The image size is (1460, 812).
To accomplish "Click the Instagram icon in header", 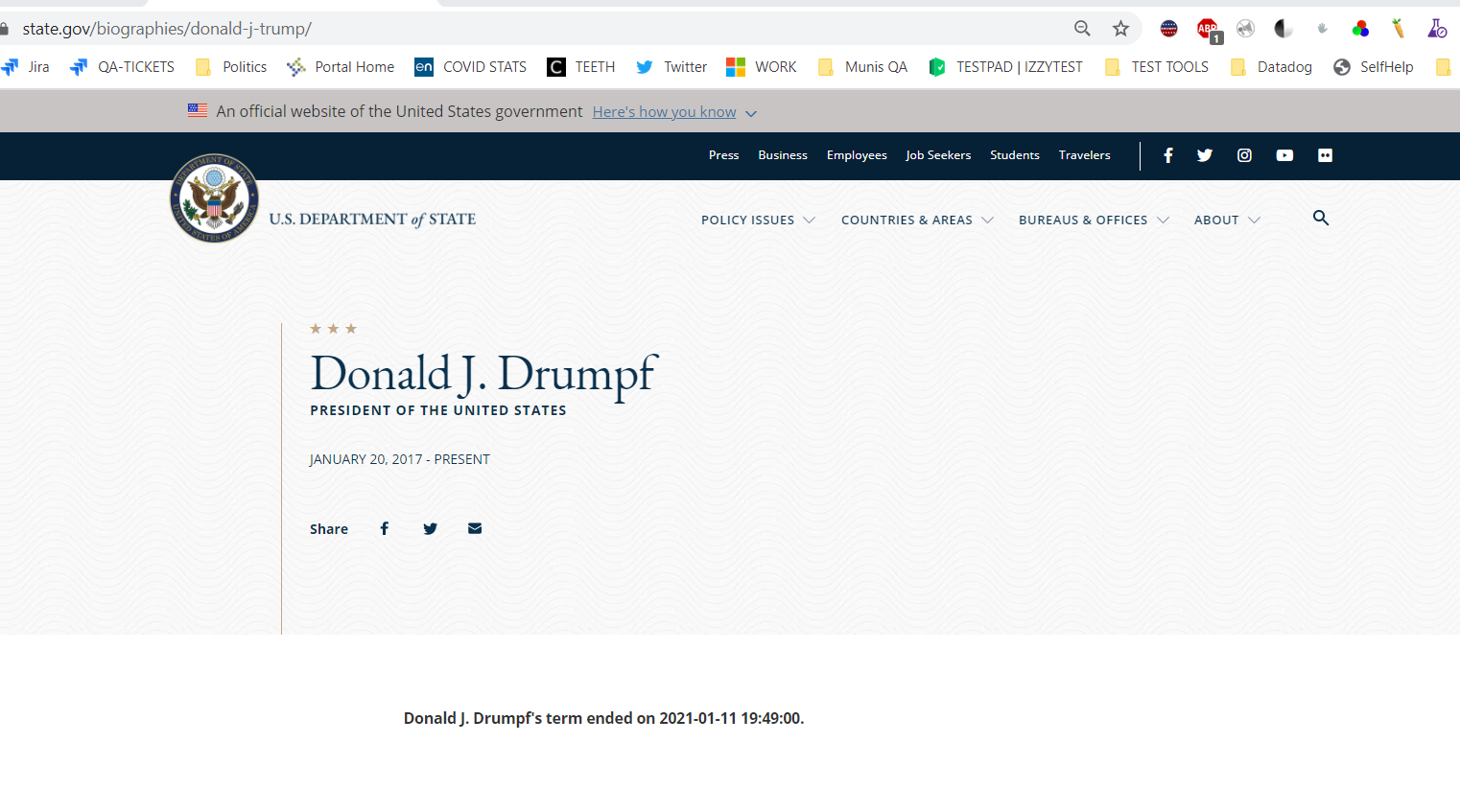I will [1244, 155].
